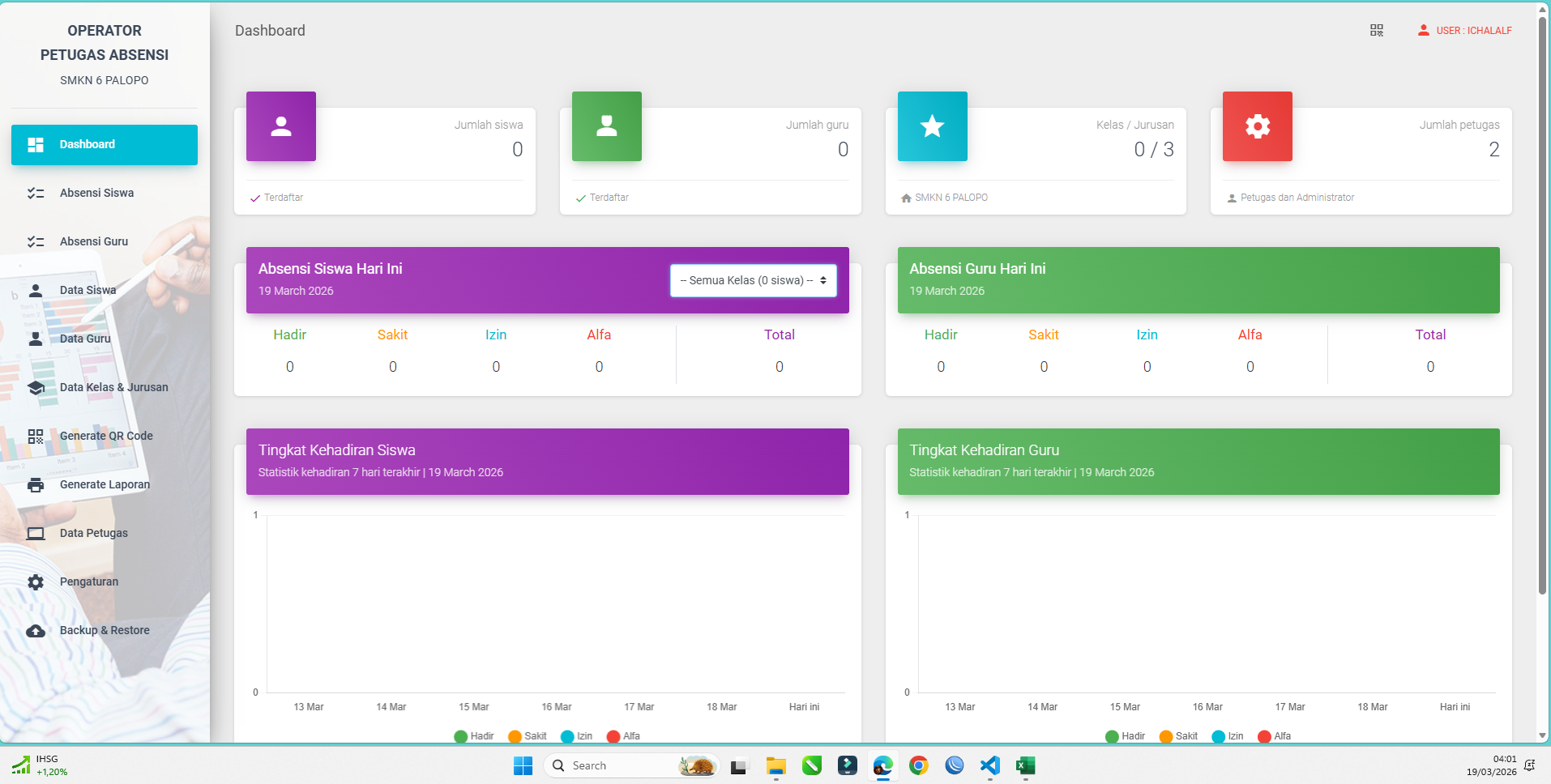Toggle Hadir legend in student attendance chart

(474, 736)
